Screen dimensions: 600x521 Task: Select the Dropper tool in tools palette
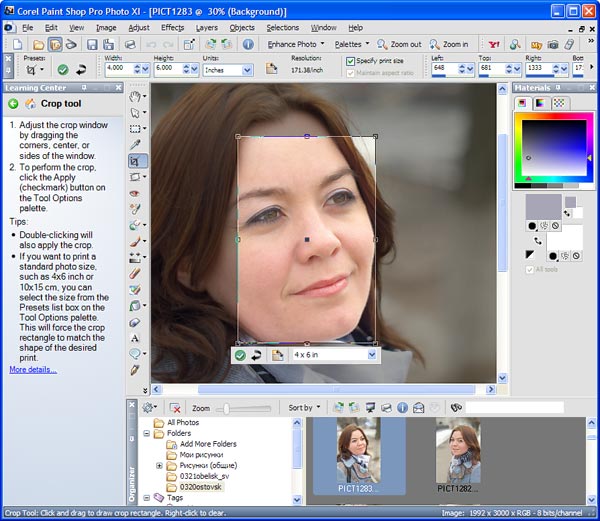click(x=135, y=145)
